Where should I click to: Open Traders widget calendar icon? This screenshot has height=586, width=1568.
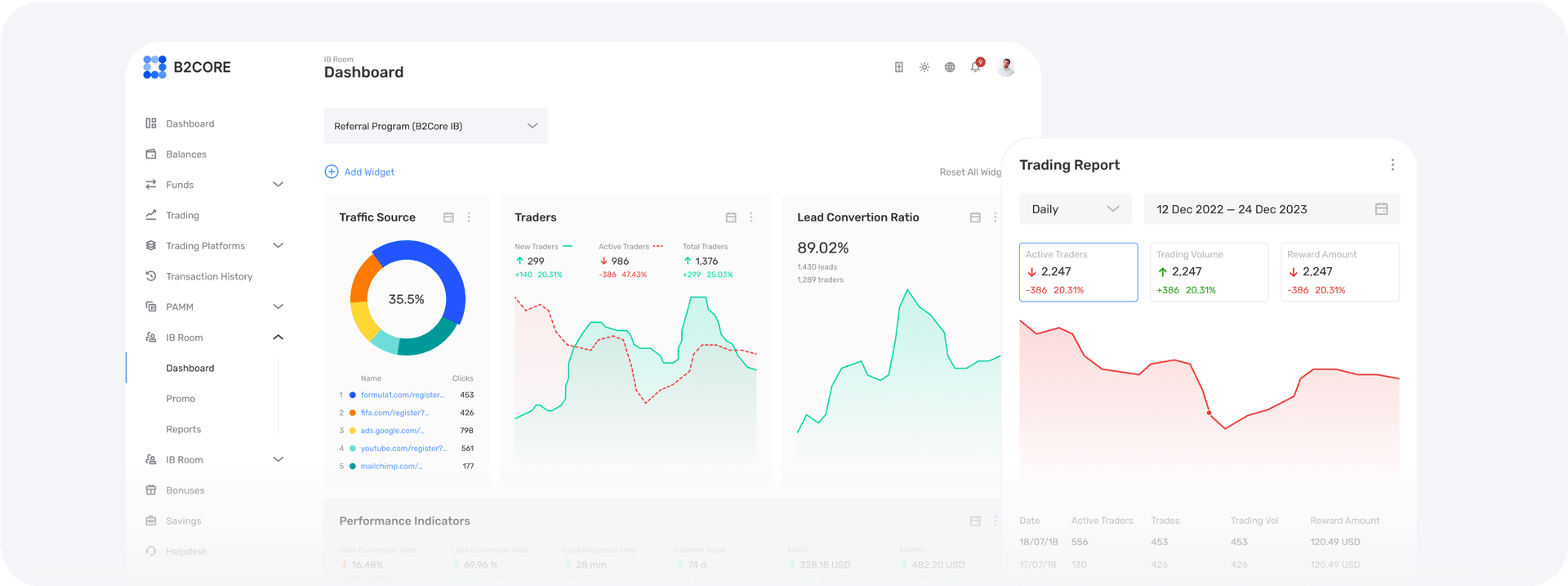731,217
